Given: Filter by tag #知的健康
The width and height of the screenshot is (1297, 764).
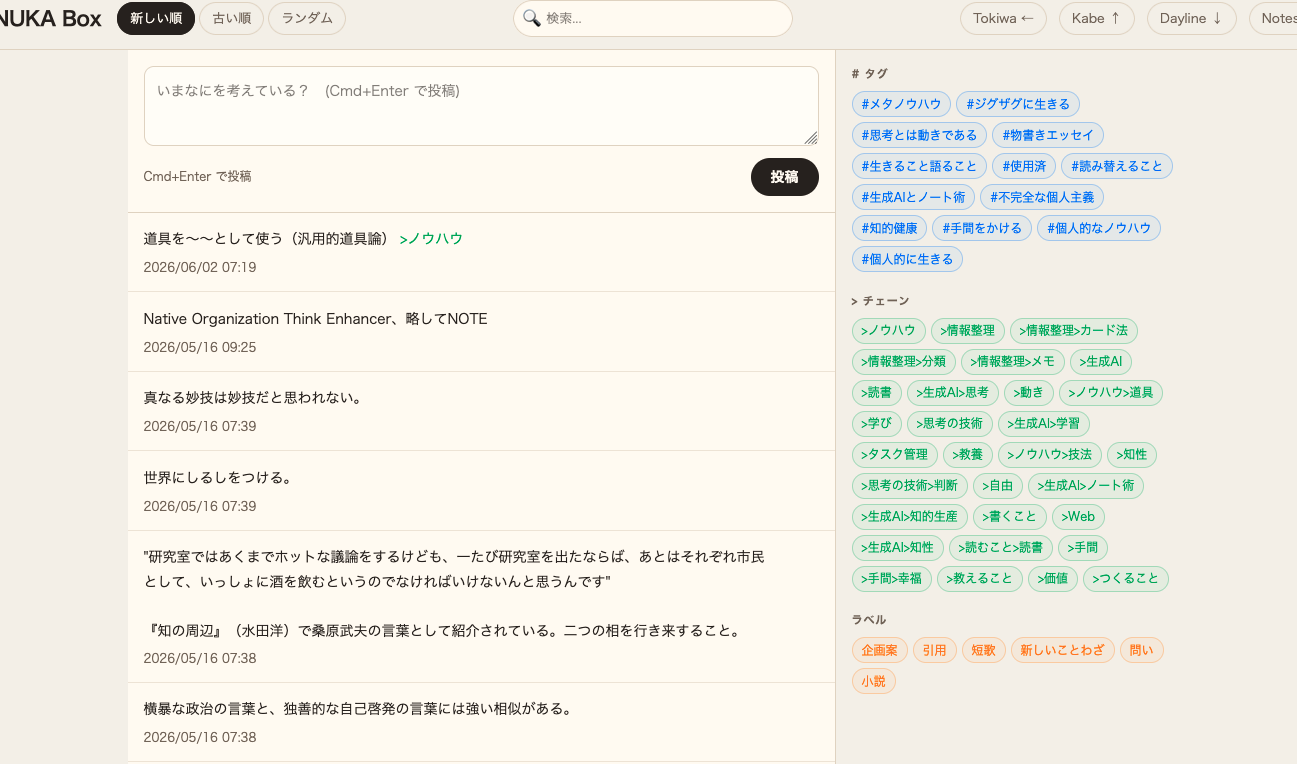Looking at the screenshot, I should pyautogui.click(x=889, y=228).
